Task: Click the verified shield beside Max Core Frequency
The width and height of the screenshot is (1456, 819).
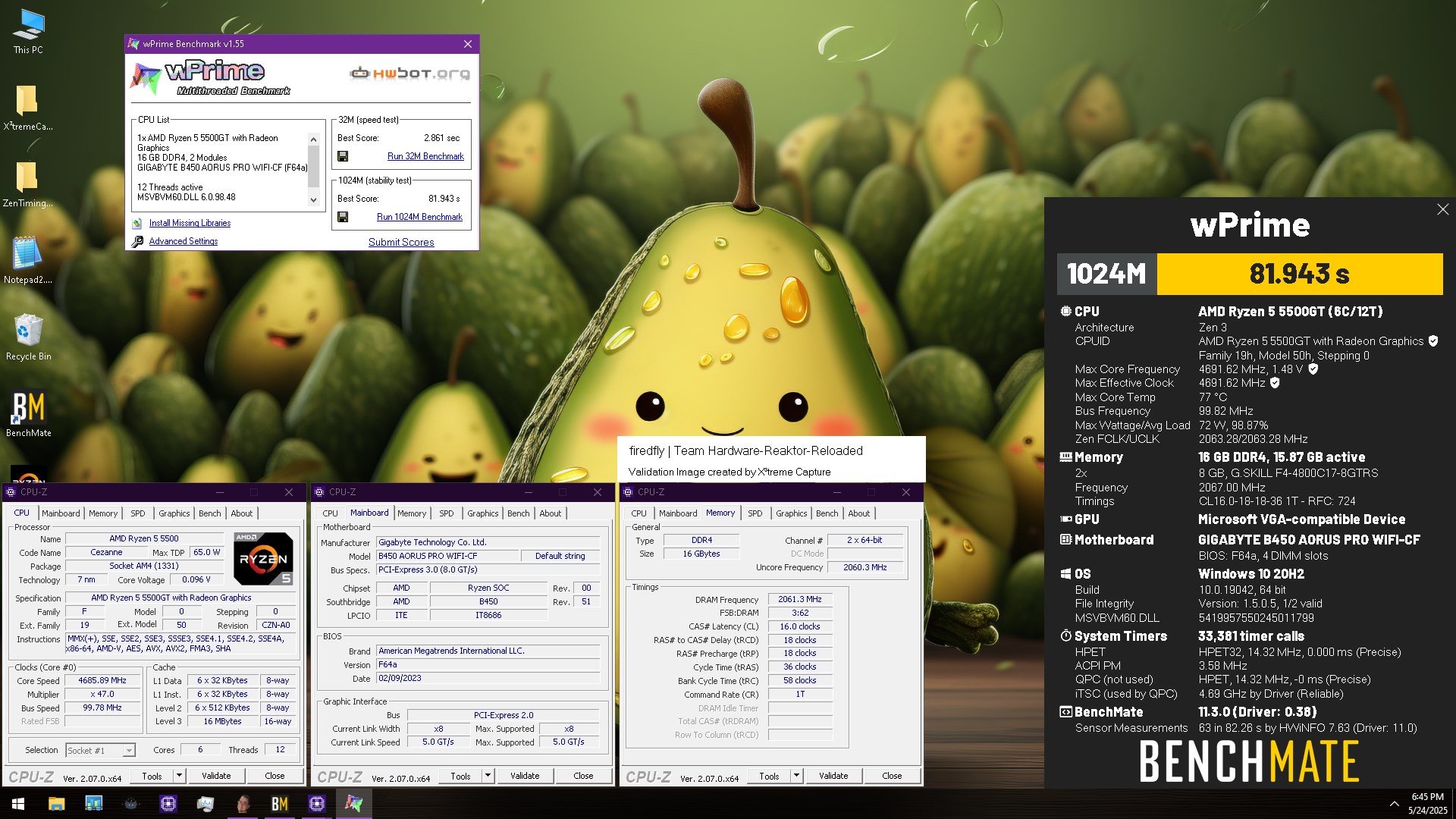Action: 1313,369
